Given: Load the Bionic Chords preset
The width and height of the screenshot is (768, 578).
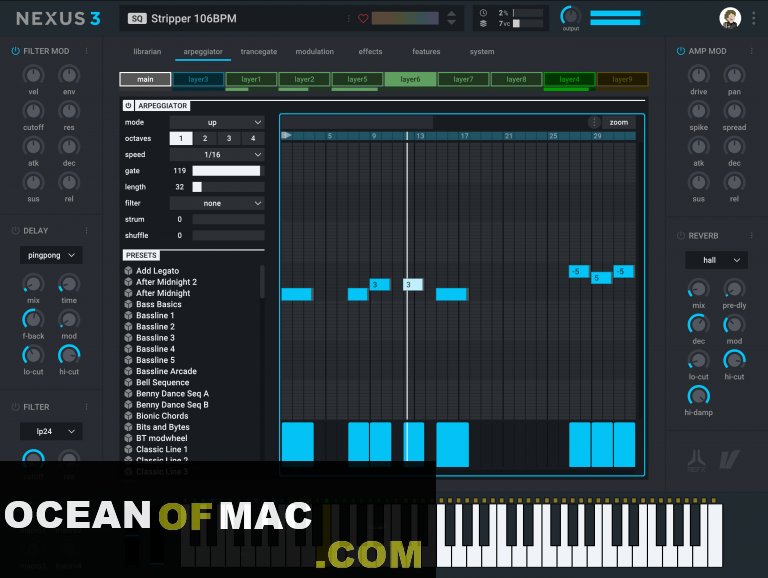Looking at the screenshot, I should pos(162,416).
